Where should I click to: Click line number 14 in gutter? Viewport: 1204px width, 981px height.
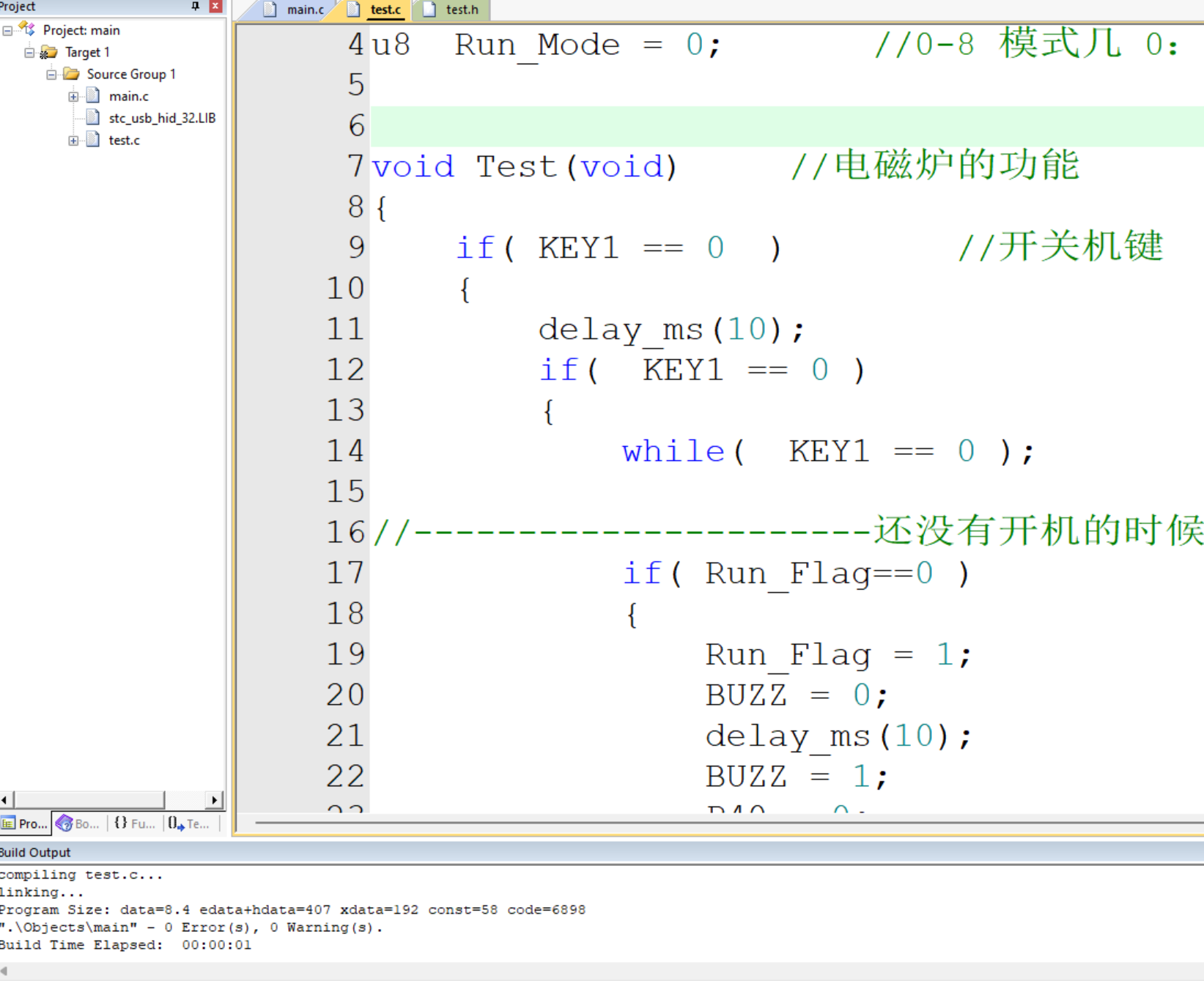click(x=345, y=451)
